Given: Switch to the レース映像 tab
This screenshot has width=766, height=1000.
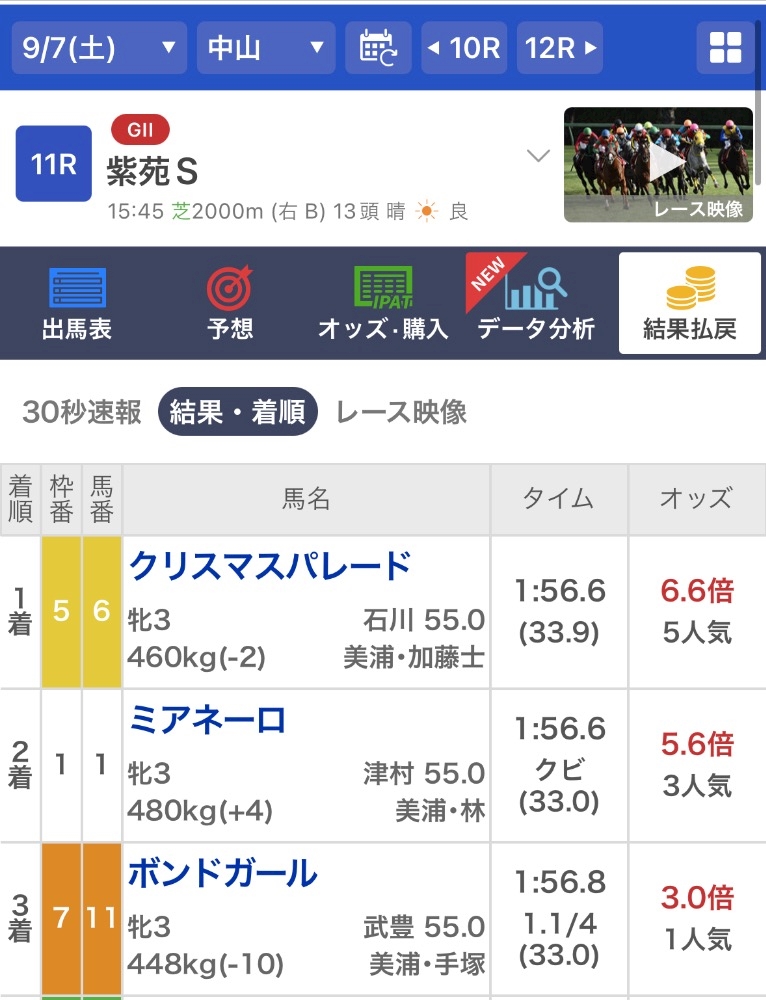Looking at the screenshot, I should [x=401, y=412].
